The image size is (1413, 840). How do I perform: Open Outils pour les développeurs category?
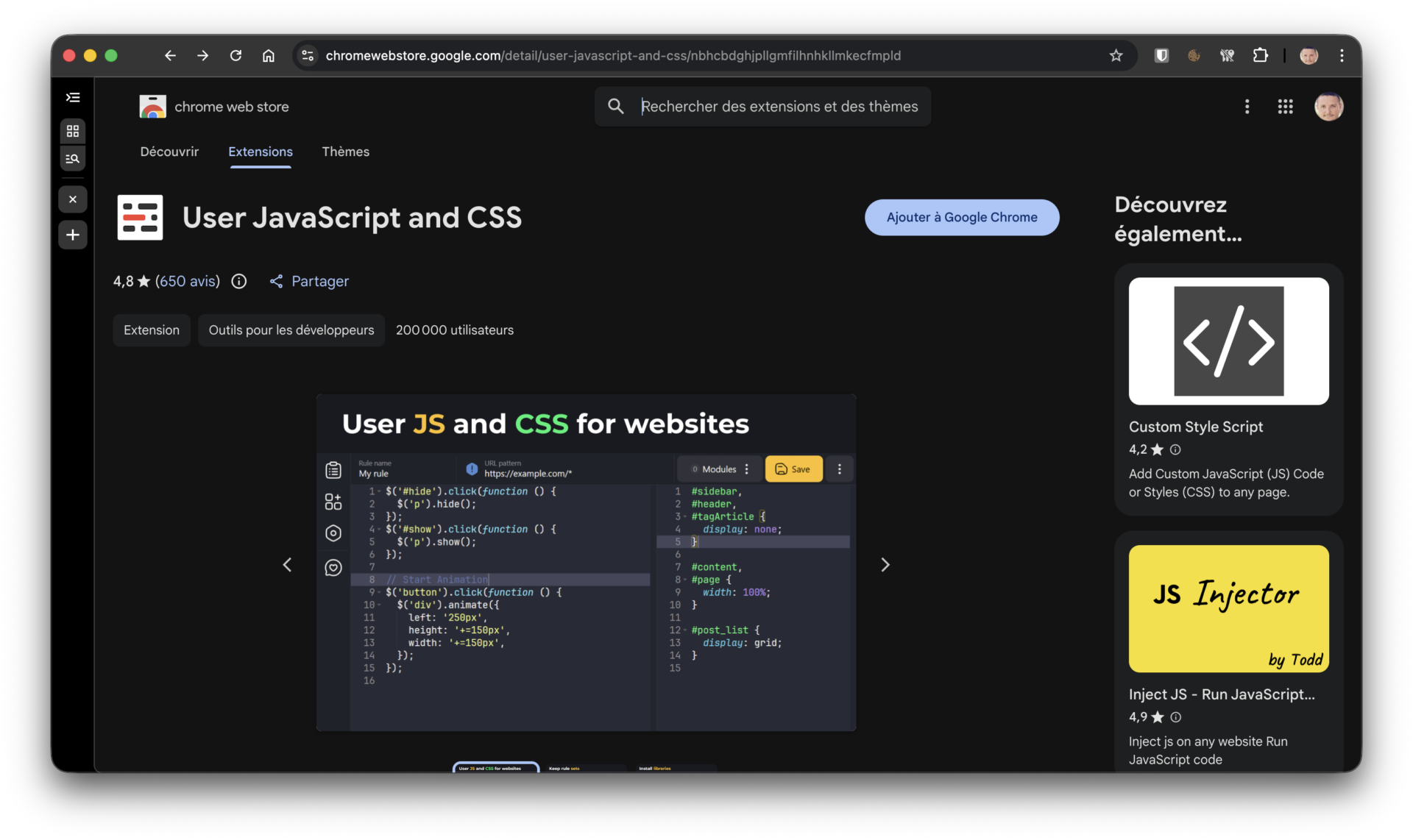291,330
